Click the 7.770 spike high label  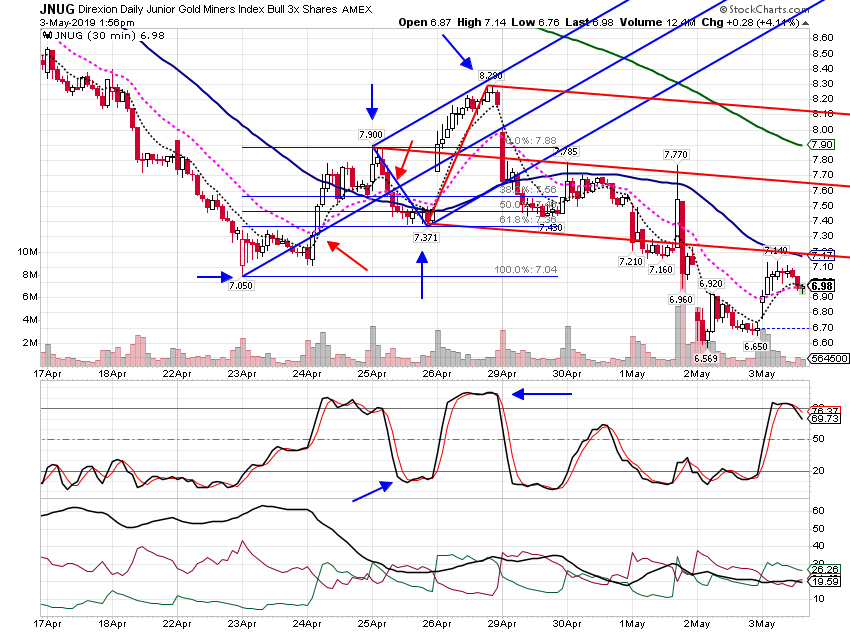676,155
